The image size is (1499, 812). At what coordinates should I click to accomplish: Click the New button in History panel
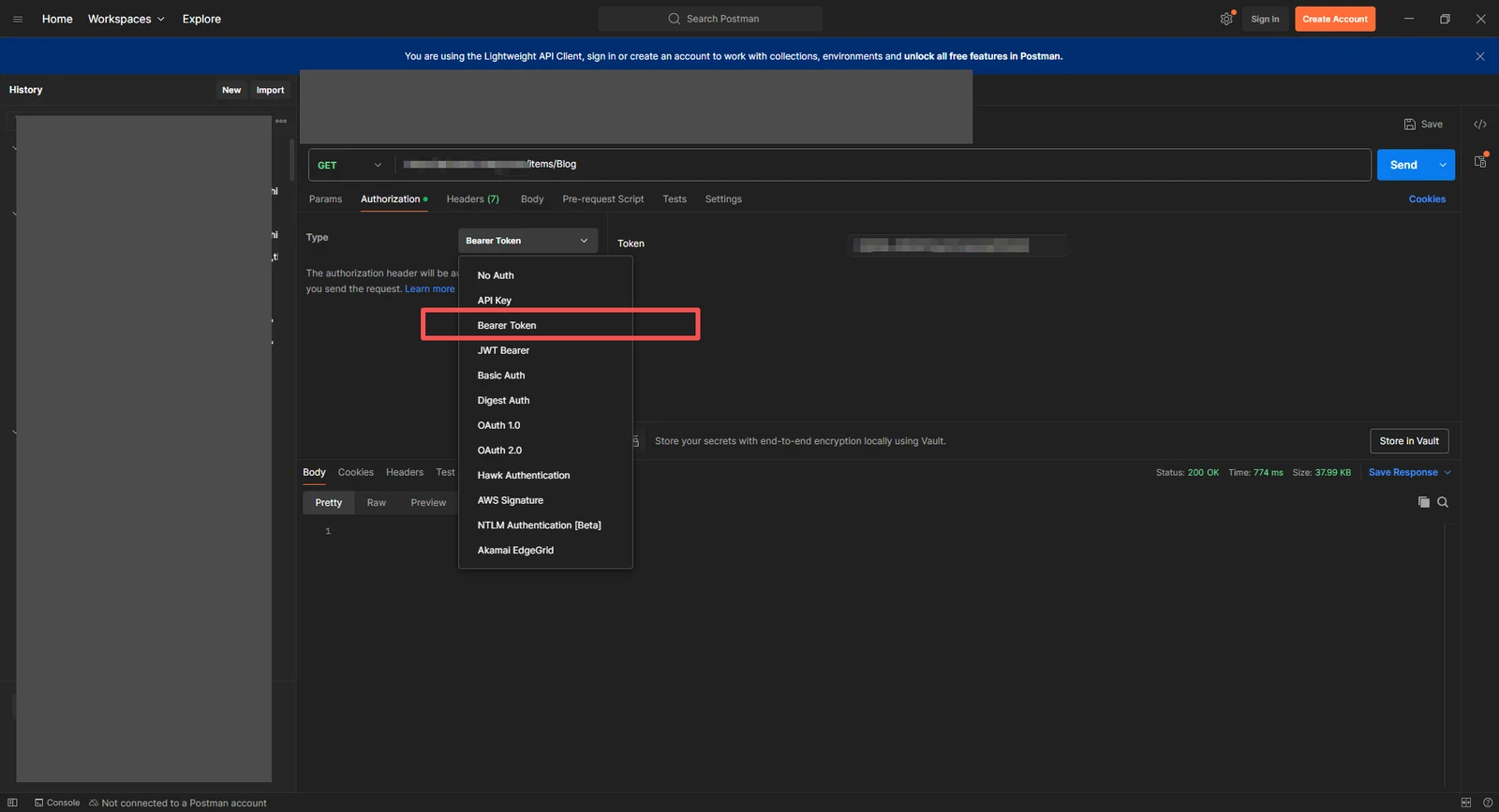click(x=231, y=90)
